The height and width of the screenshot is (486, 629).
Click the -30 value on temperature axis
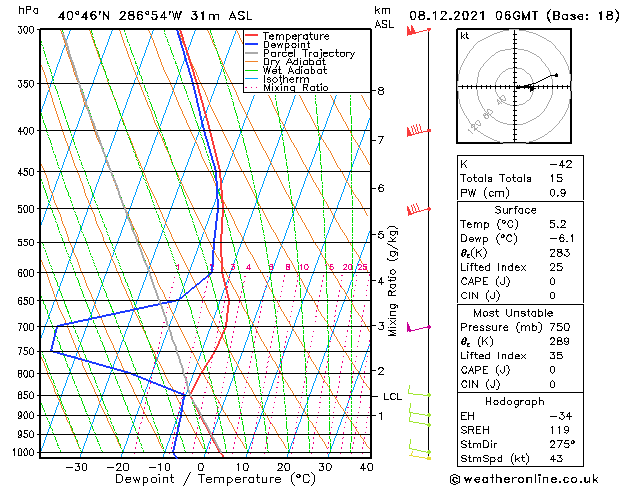coord(76,467)
